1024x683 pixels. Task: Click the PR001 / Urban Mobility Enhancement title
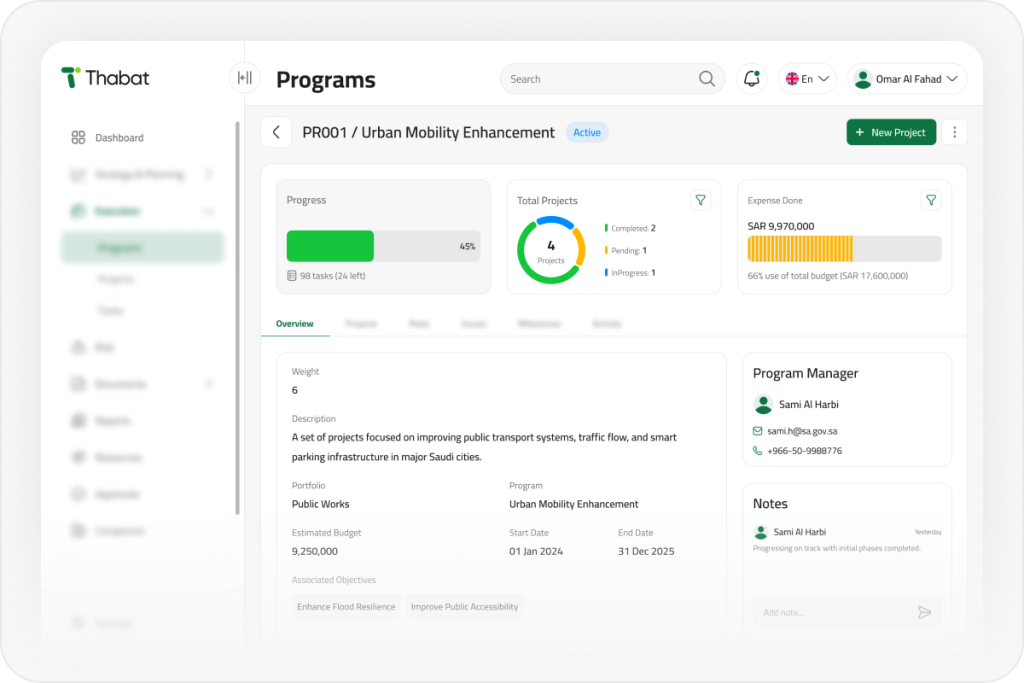428,133
